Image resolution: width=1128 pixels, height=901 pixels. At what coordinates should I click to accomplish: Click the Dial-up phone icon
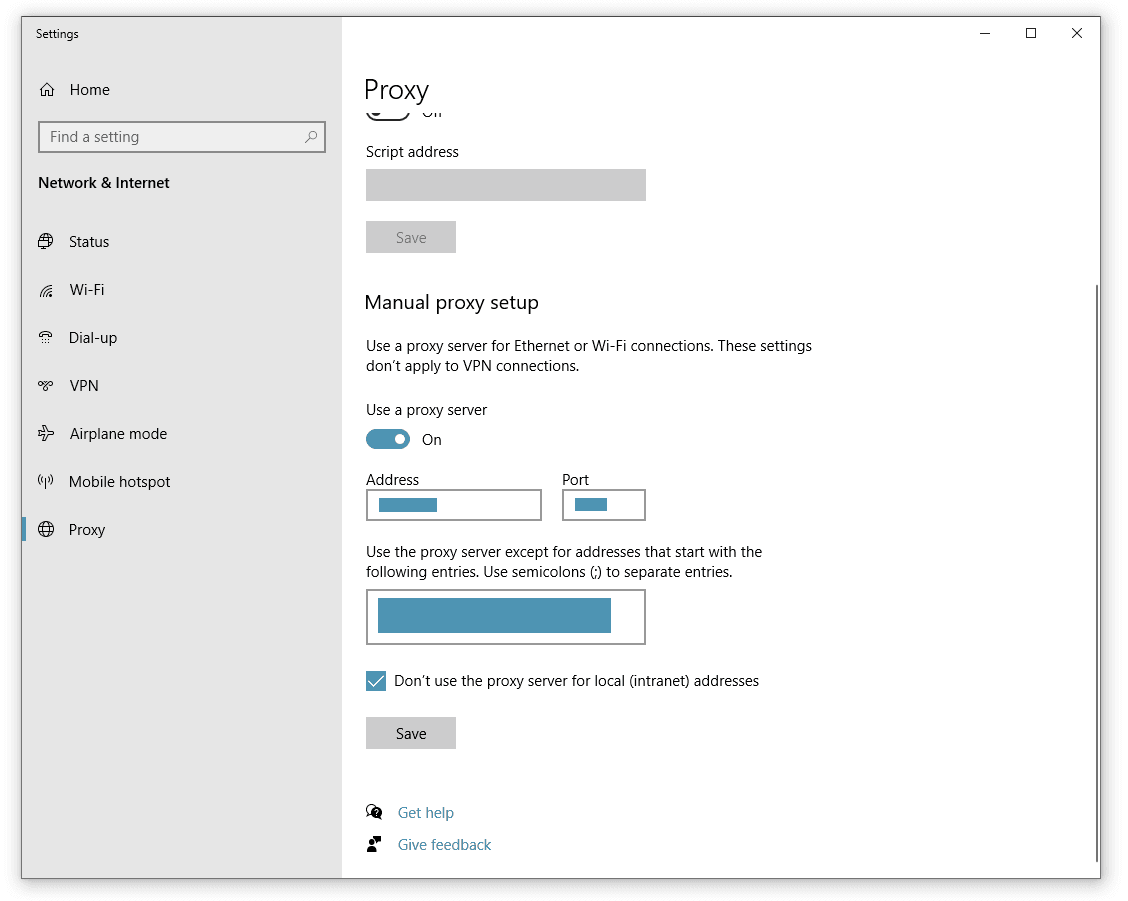[46, 338]
